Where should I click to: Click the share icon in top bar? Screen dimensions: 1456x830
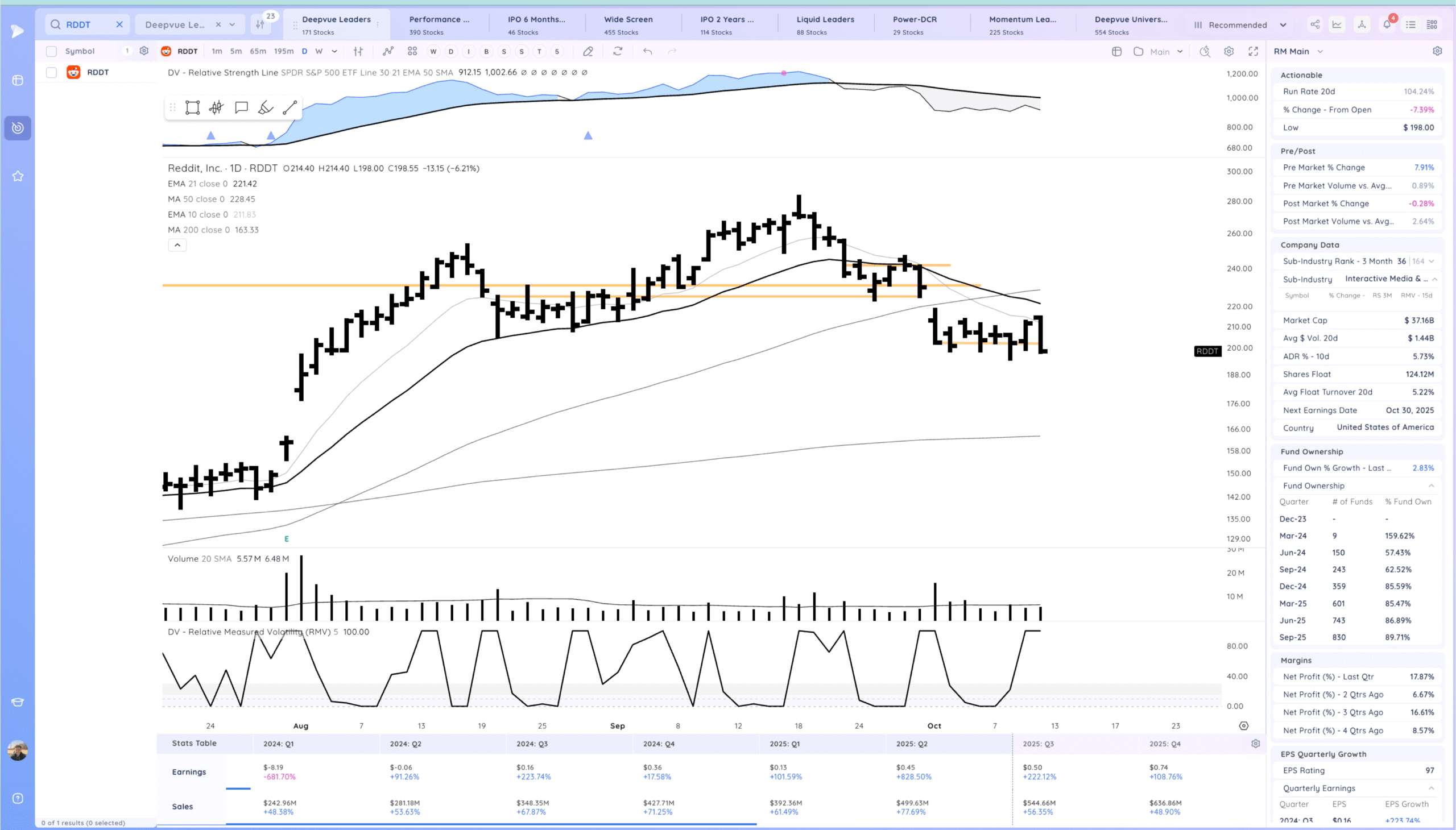[x=1314, y=24]
